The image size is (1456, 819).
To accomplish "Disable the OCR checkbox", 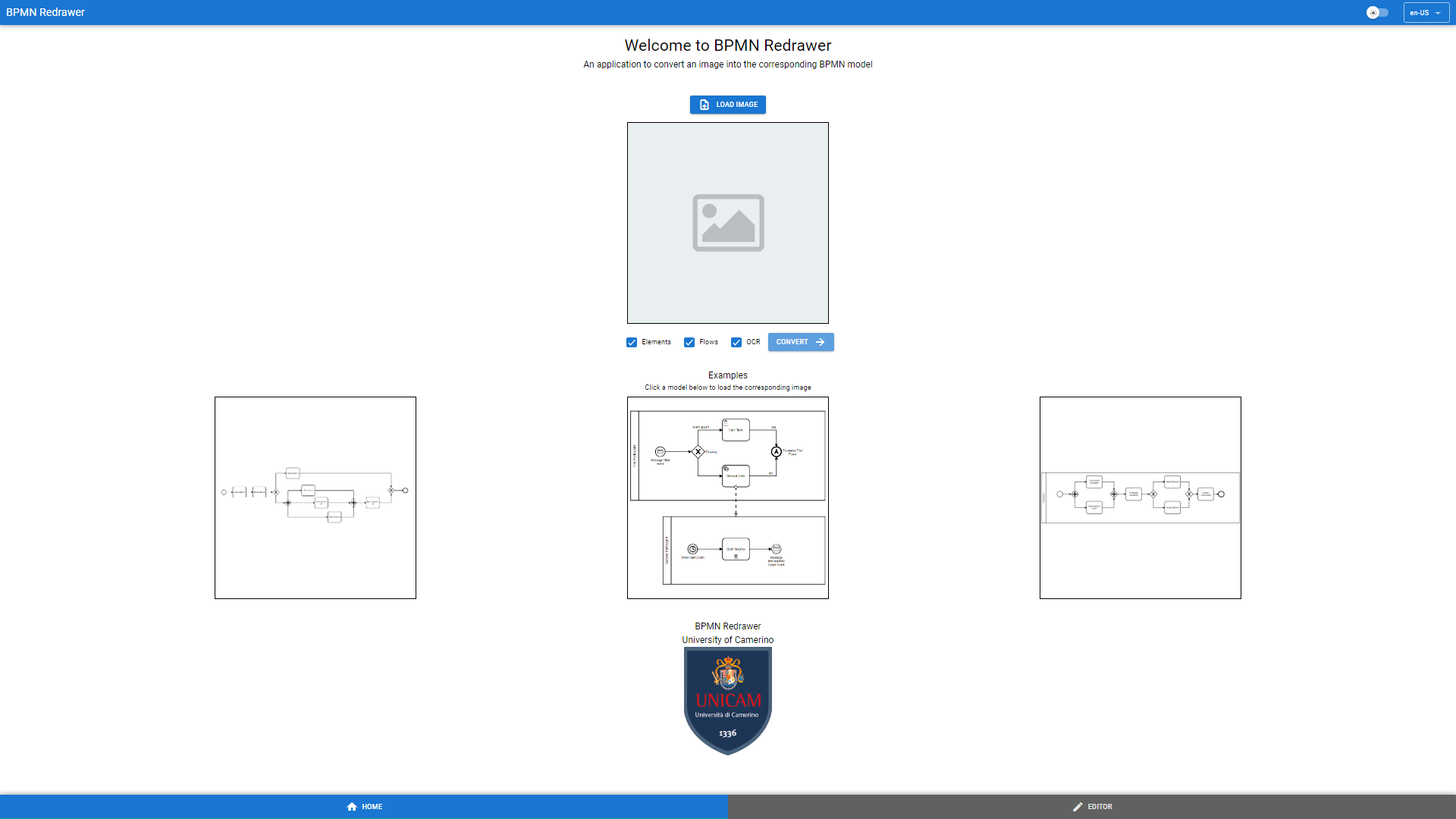I will 736,342.
